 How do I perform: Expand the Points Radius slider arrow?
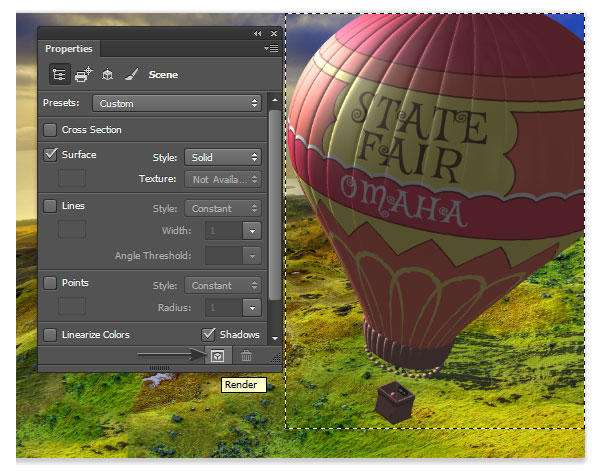(x=252, y=308)
